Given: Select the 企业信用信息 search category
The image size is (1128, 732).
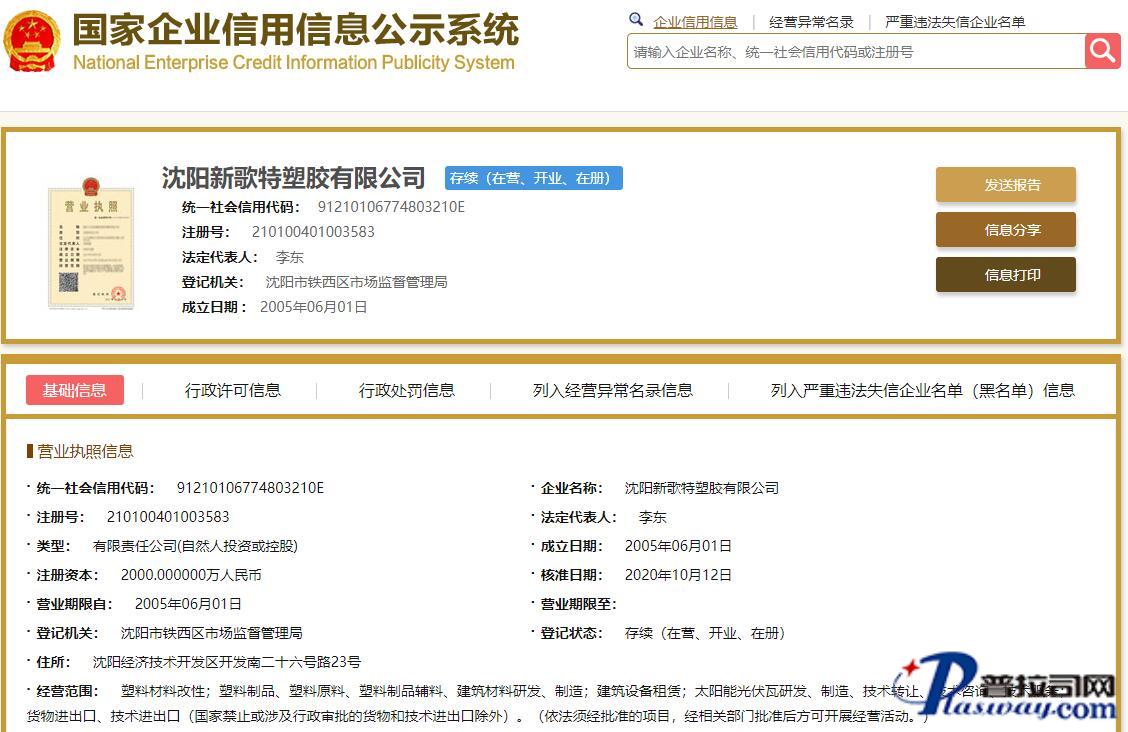Looking at the screenshot, I should coord(695,22).
